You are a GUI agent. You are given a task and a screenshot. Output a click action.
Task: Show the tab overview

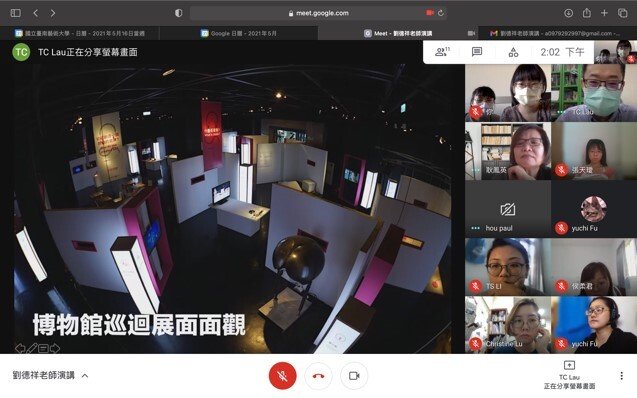(623, 13)
